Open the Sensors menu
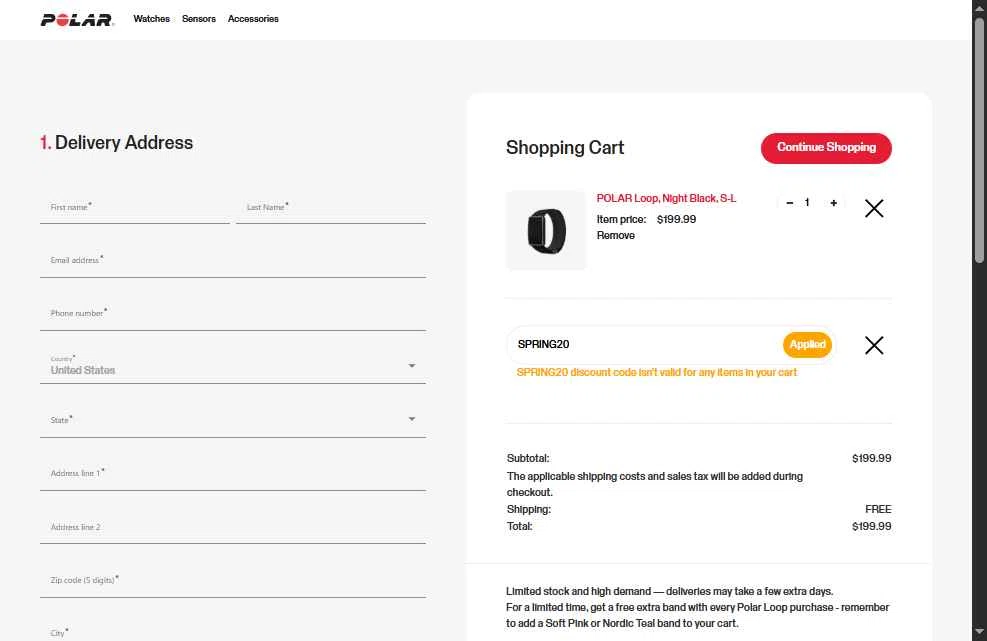This screenshot has width=987, height=641. point(198,19)
